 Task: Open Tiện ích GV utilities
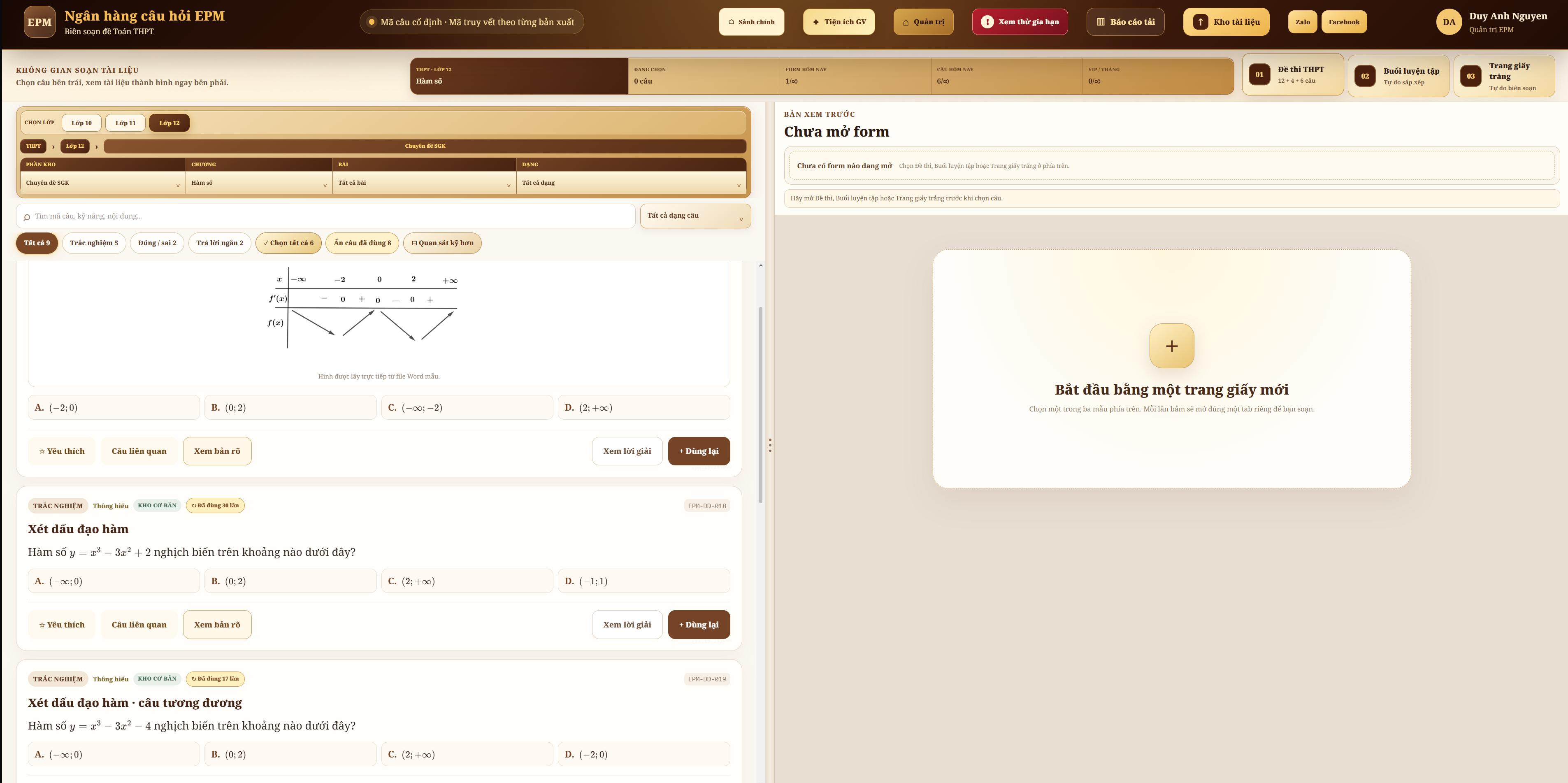pos(839,22)
